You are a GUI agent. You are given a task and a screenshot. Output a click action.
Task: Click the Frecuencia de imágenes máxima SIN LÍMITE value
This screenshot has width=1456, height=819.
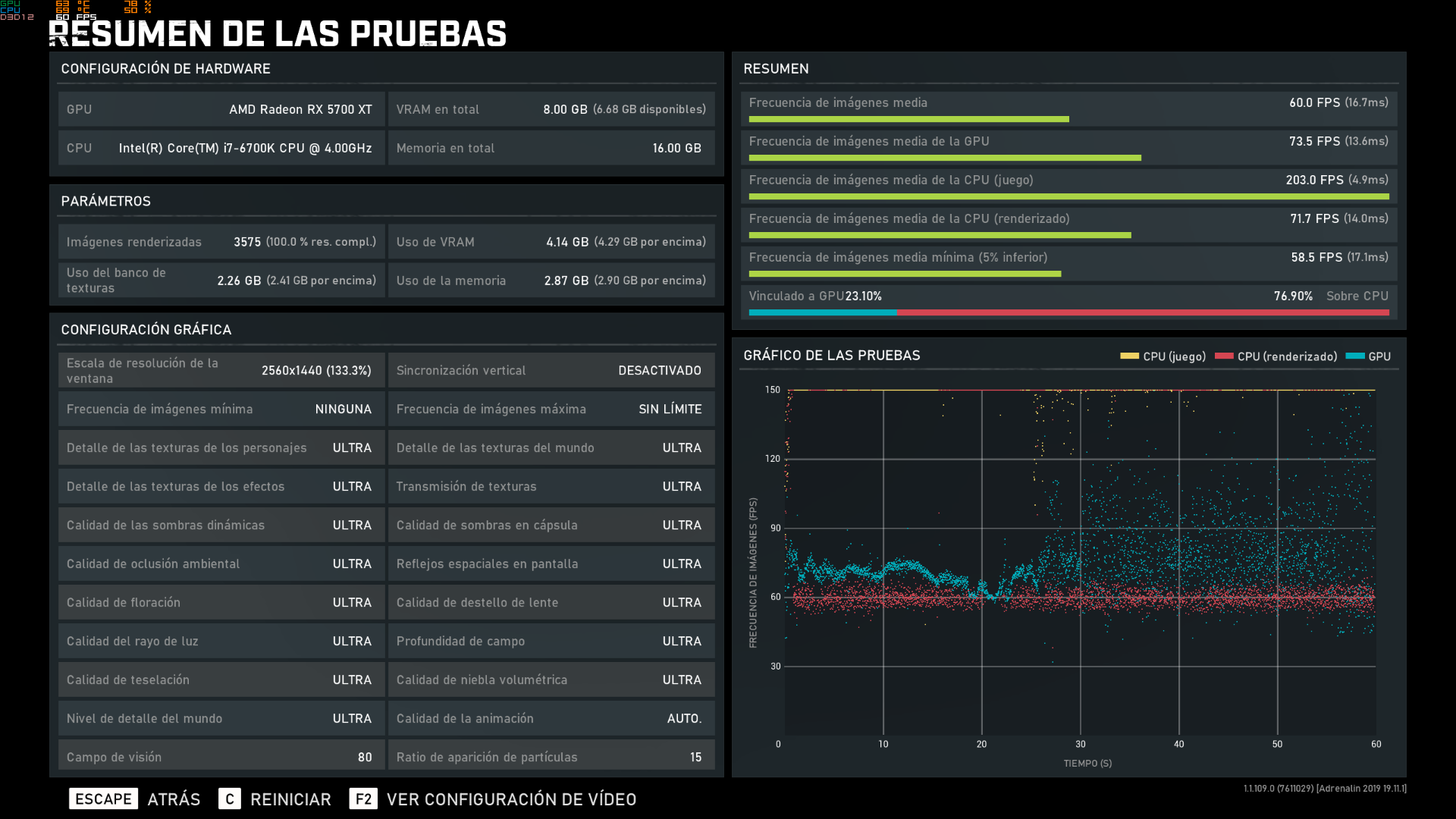click(670, 409)
